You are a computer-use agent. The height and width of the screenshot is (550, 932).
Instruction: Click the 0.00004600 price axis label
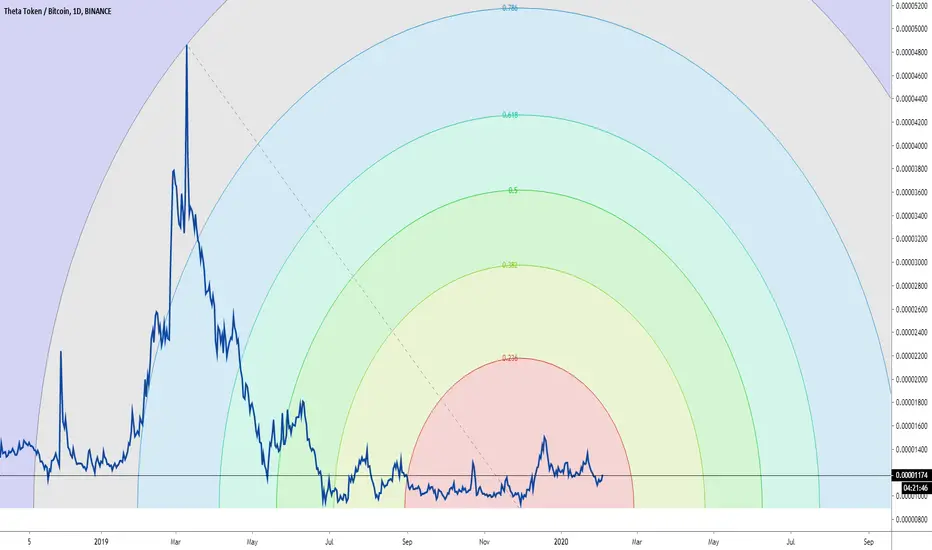[912, 76]
